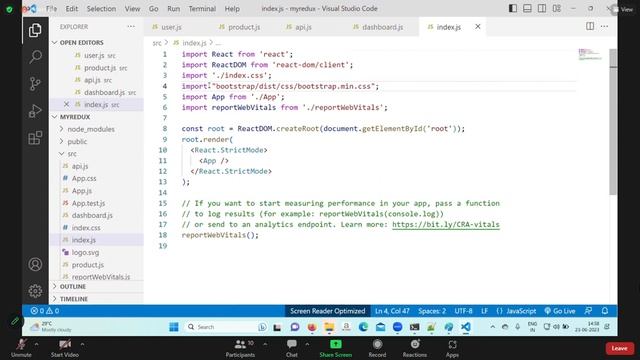The image size is (640, 360).
Task: Open the View menu
Action: click(132, 9)
